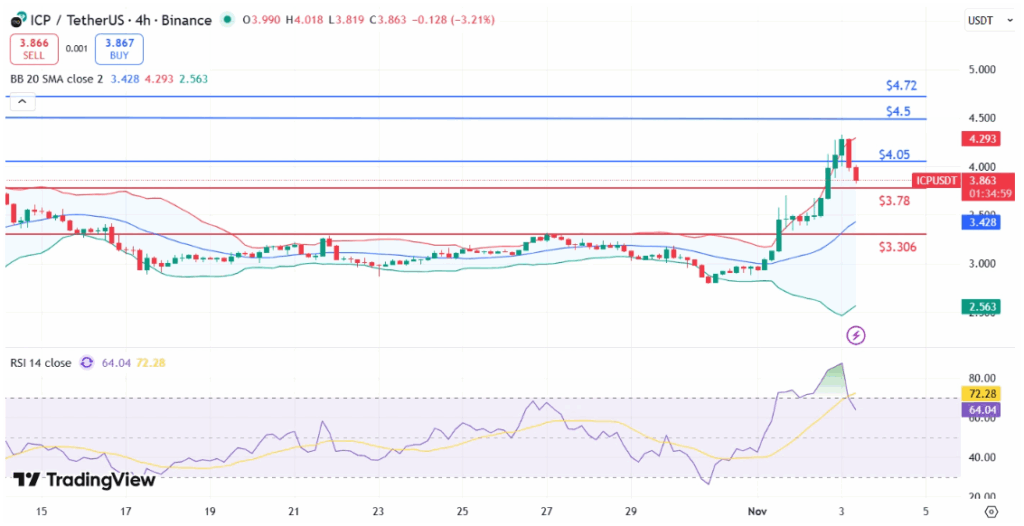The width and height of the screenshot is (1024, 526).
Task: Click the ICPUSDT current price label
Action: 936,181
